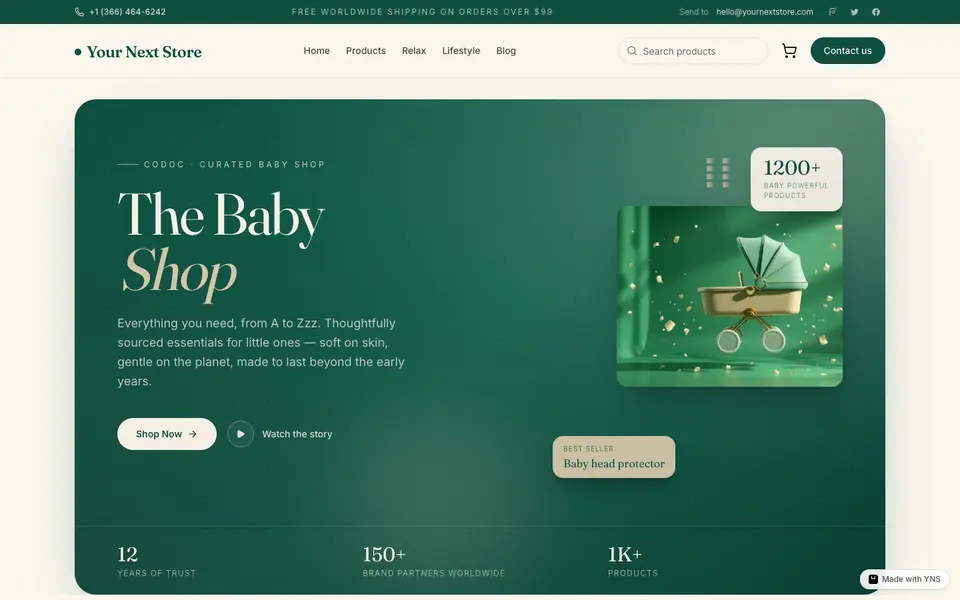Click the 150+ Brand Partners Worldwide stat
Viewport: 960px width, 600px height.
[x=433, y=561]
